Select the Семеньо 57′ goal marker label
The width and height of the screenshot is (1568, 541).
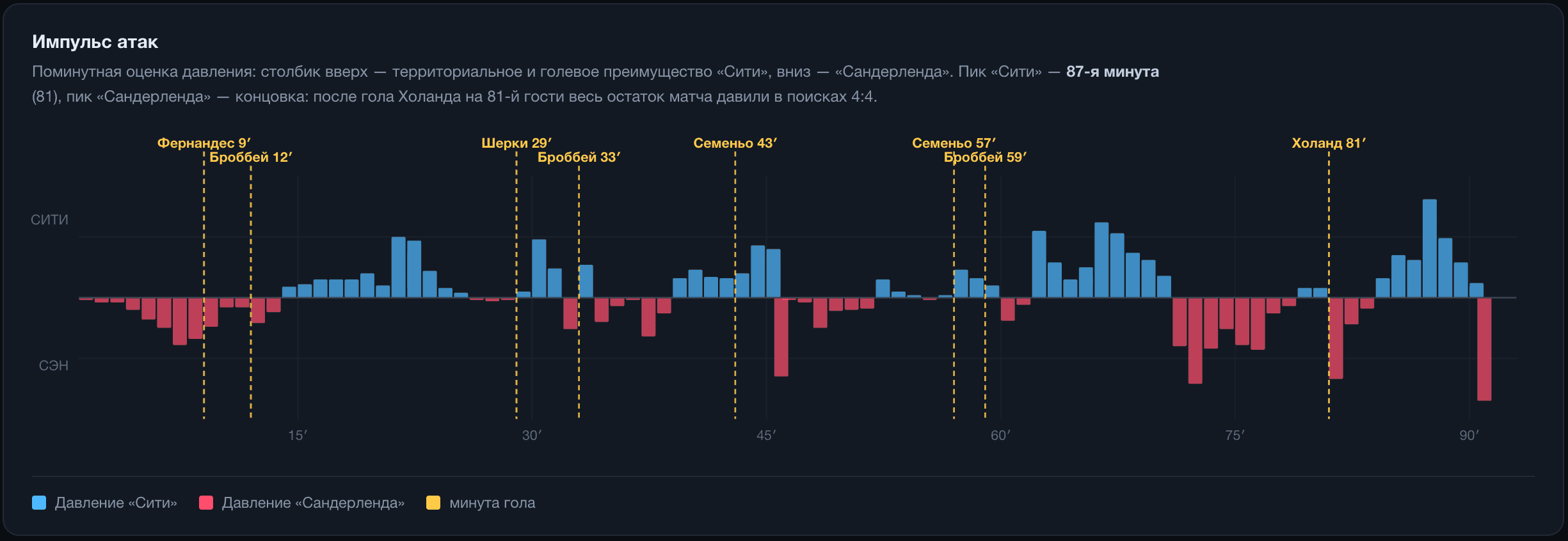[x=954, y=143]
